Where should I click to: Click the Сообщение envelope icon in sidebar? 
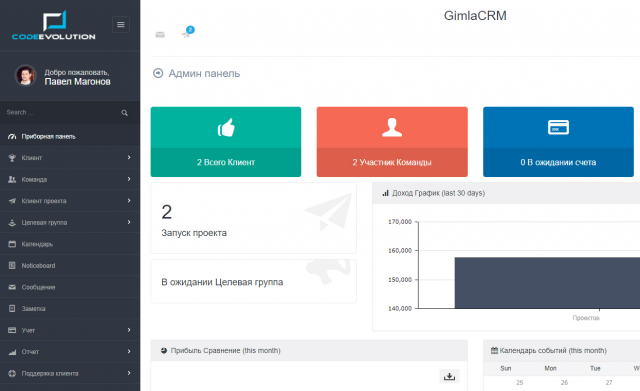pos(12,287)
